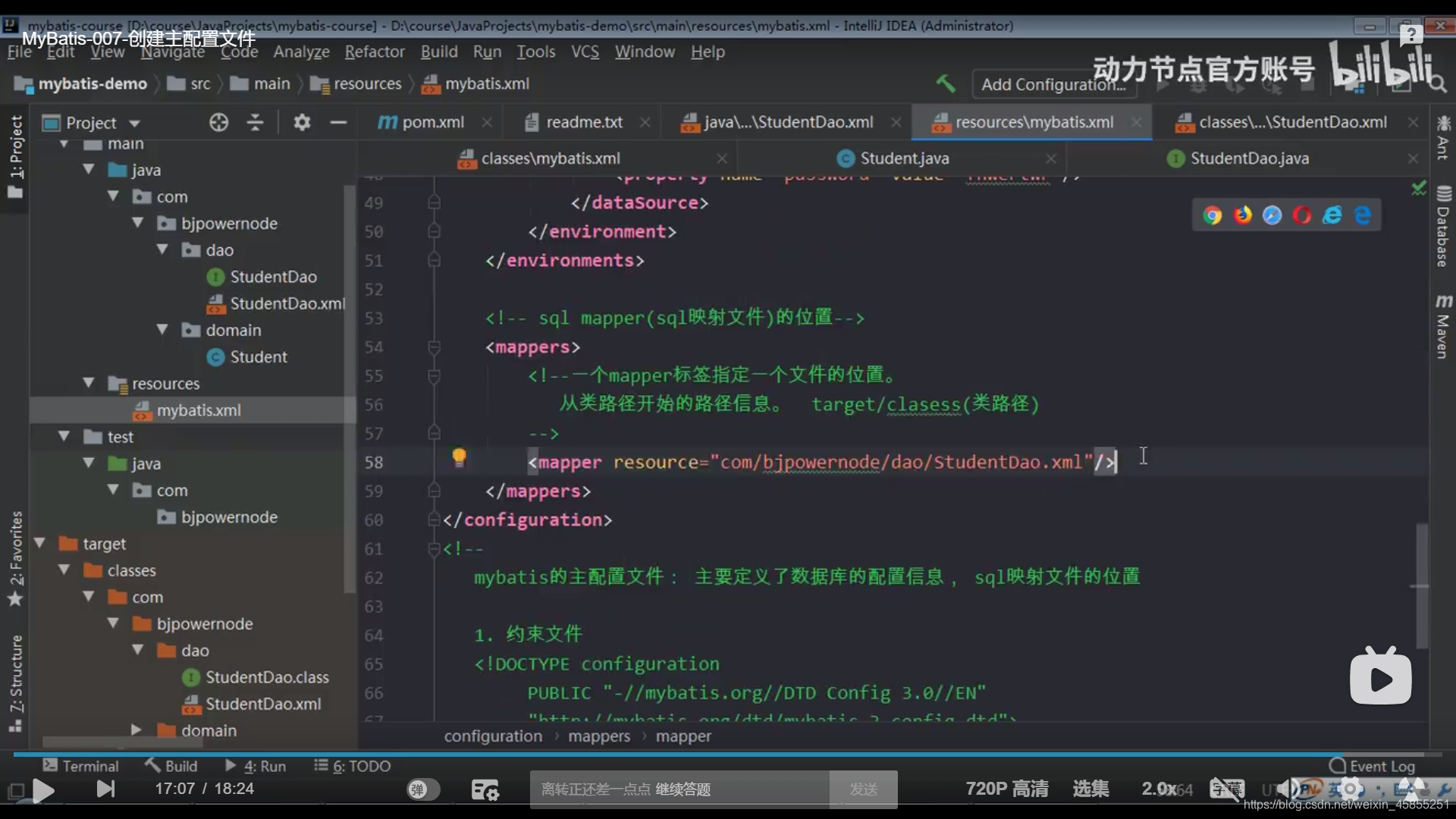Switch to StudentDao.java editor tab

click(x=1249, y=158)
